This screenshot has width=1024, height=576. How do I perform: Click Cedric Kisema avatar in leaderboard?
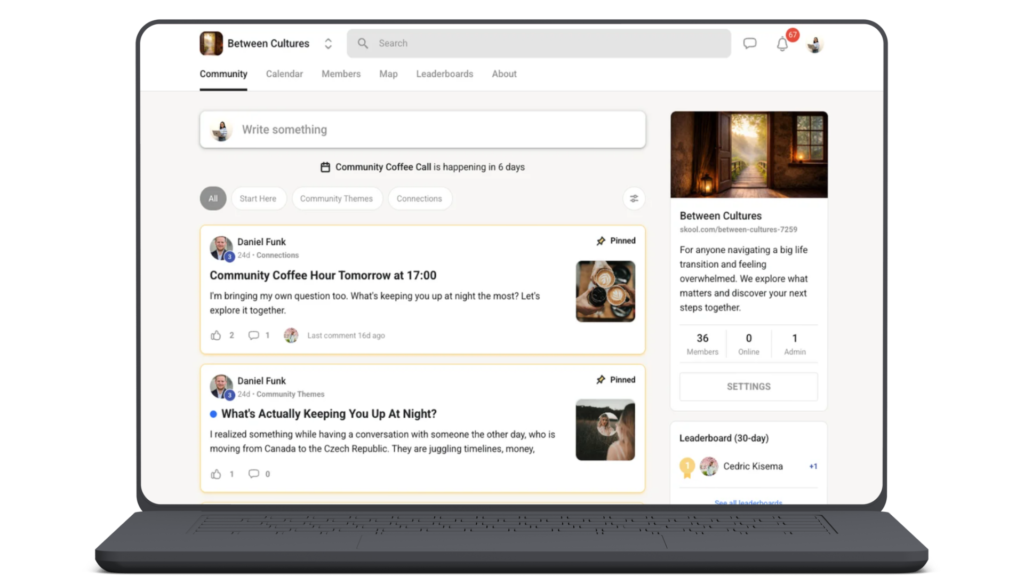pos(709,466)
